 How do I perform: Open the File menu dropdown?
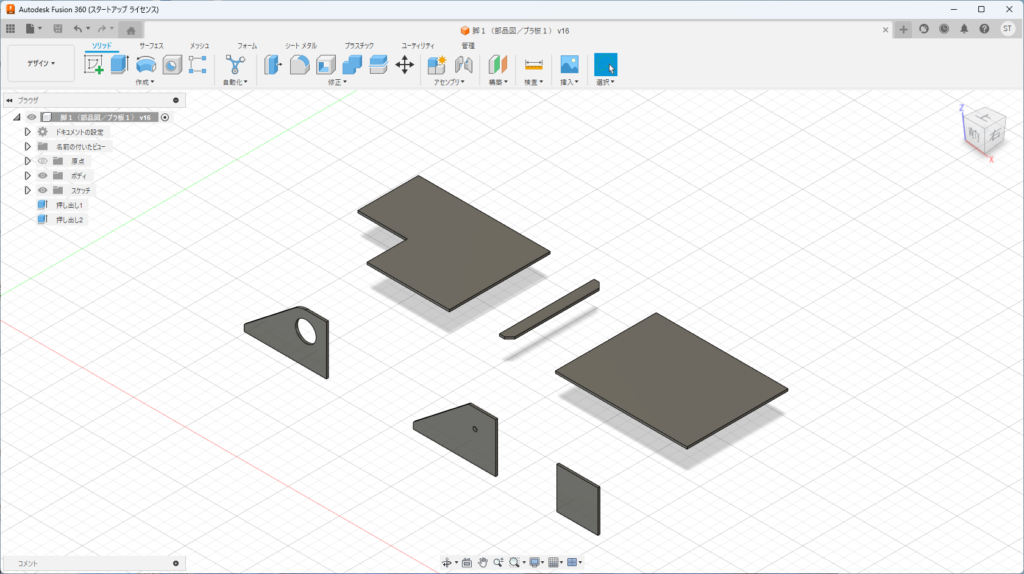[34, 29]
